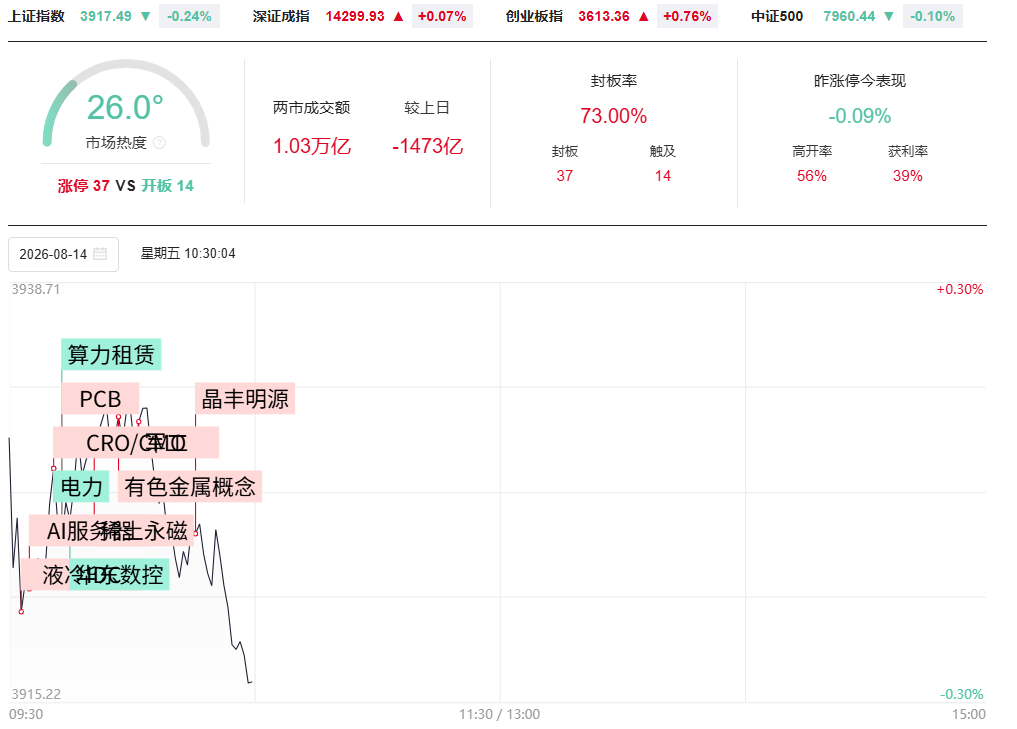The width and height of the screenshot is (1017, 729).
Task: Open the 上证指数 index quote
Action: click(x=36, y=16)
